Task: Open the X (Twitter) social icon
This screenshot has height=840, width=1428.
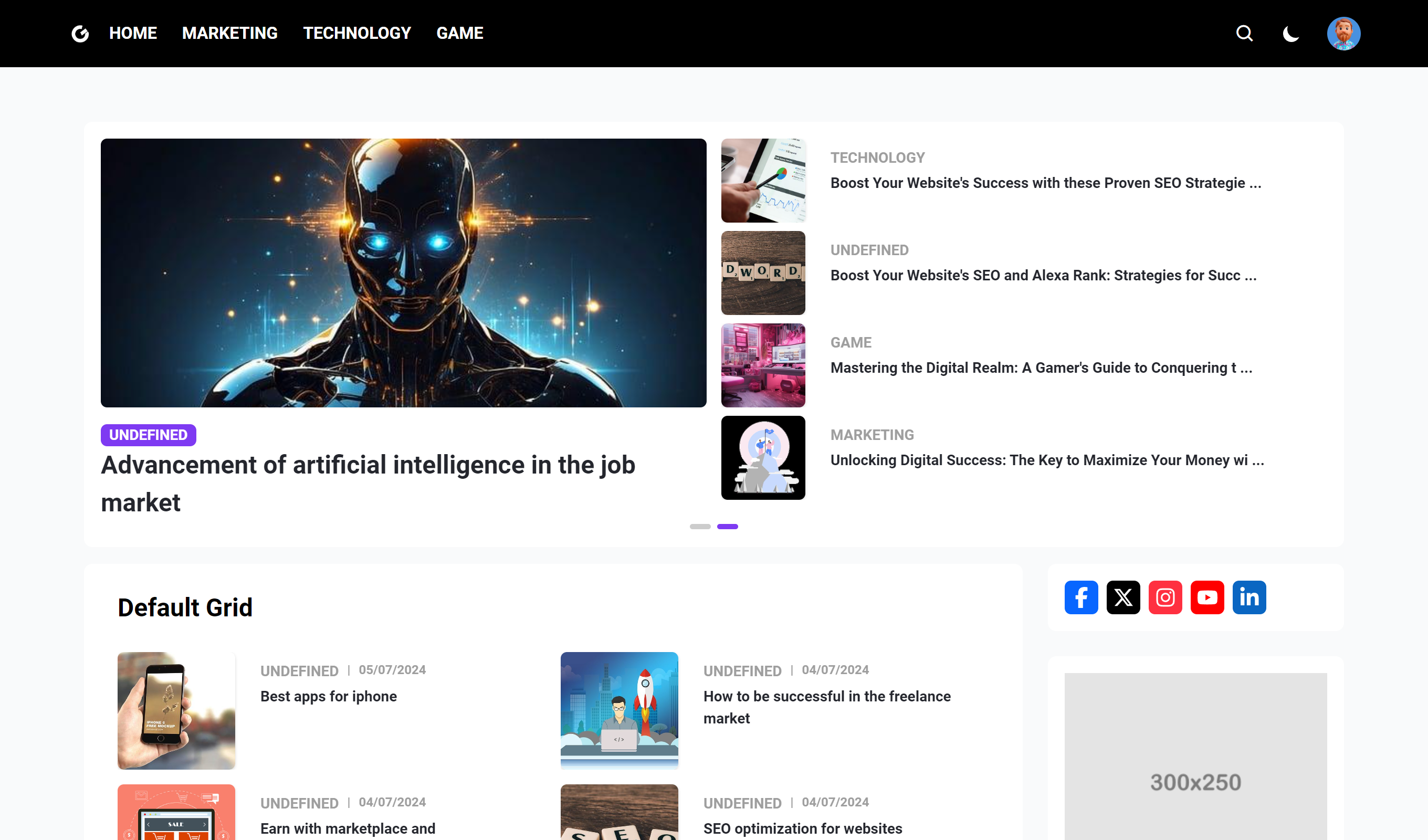Action: pyautogui.click(x=1122, y=597)
